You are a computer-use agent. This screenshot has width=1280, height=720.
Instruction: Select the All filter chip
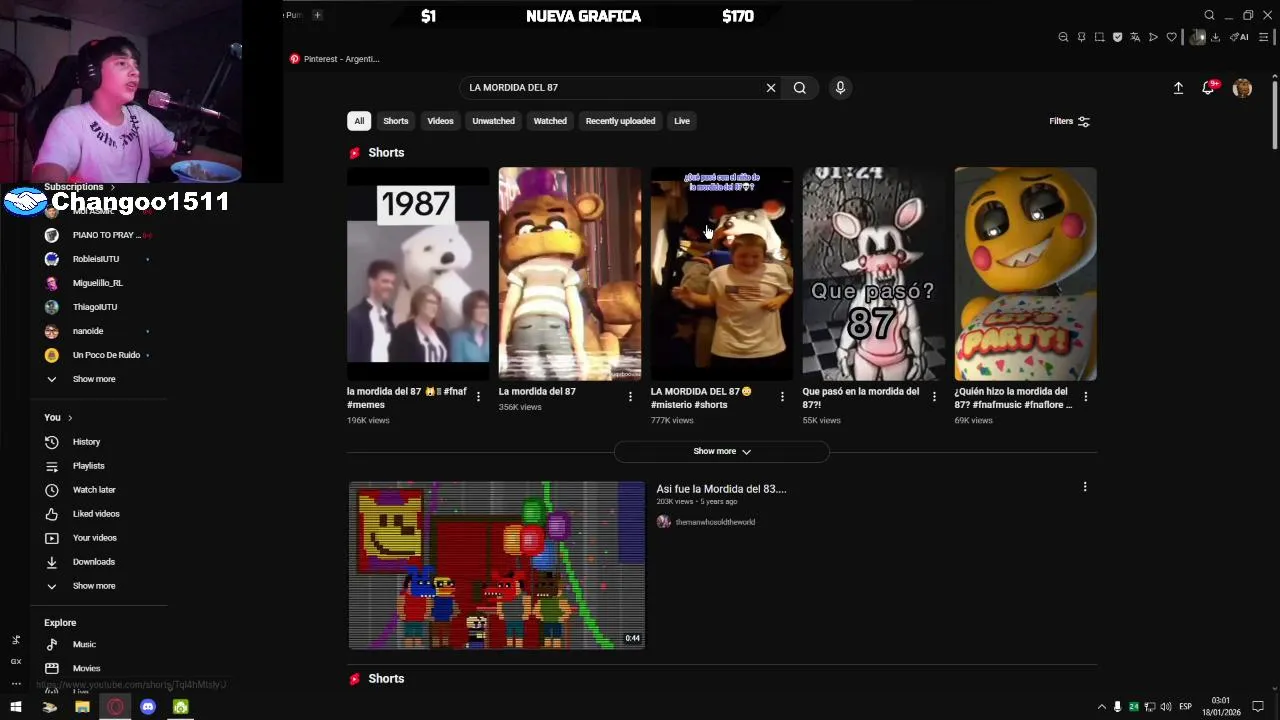tap(359, 121)
